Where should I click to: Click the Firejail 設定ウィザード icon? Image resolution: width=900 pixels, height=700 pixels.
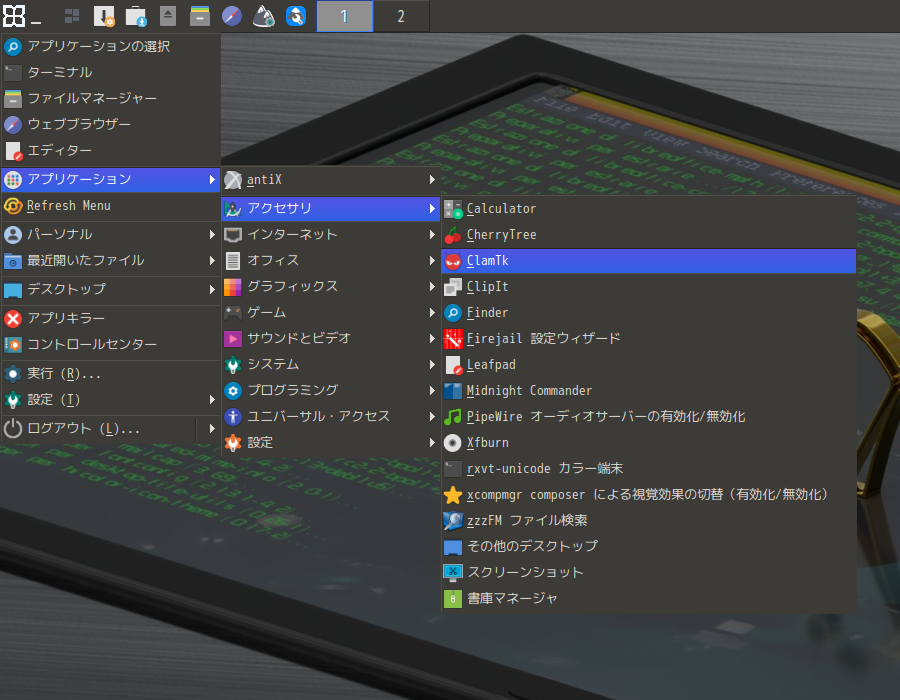pyautogui.click(x=453, y=339)
